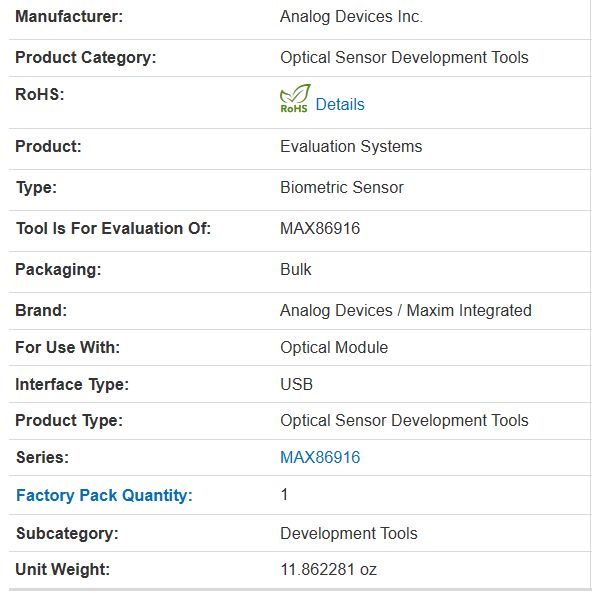Select the USB interface type value
Screen dimensions: 592x593
[297, 384]
